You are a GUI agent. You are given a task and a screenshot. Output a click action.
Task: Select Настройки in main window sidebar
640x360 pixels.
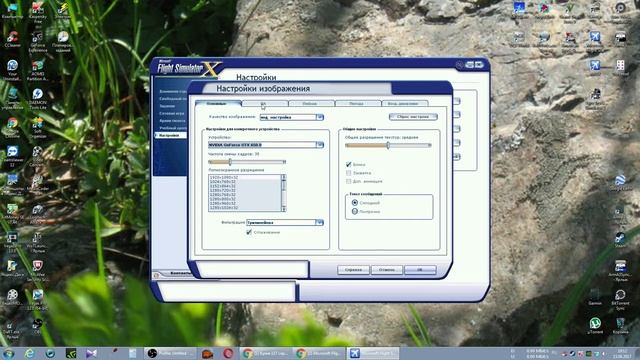tap(170, 135)
